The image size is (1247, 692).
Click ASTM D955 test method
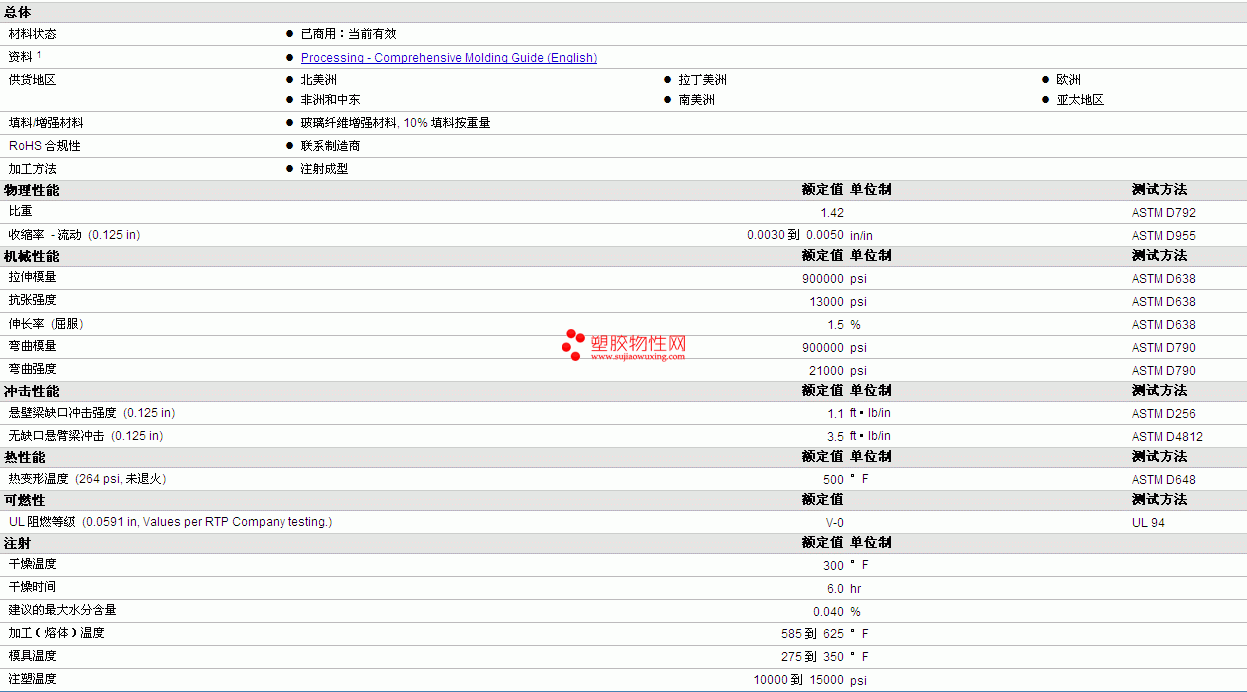coord(1164,236)
